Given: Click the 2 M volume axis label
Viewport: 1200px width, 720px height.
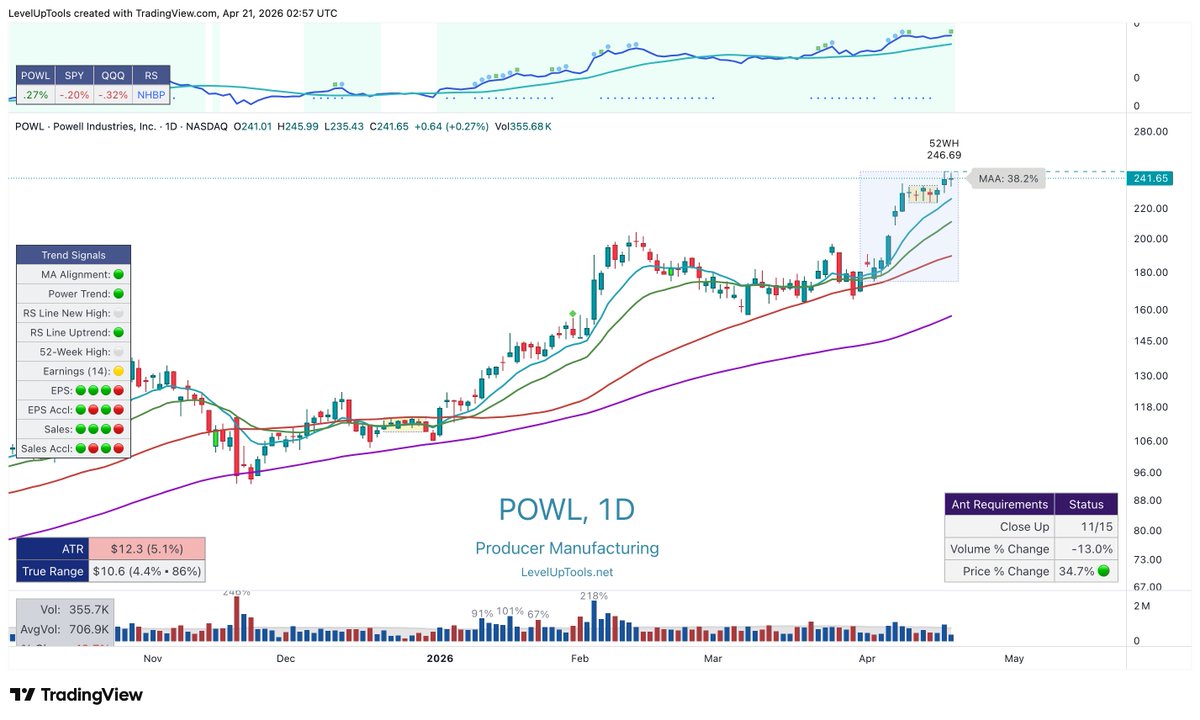Looking at the screenshot, I should (x=1141, y=607).
